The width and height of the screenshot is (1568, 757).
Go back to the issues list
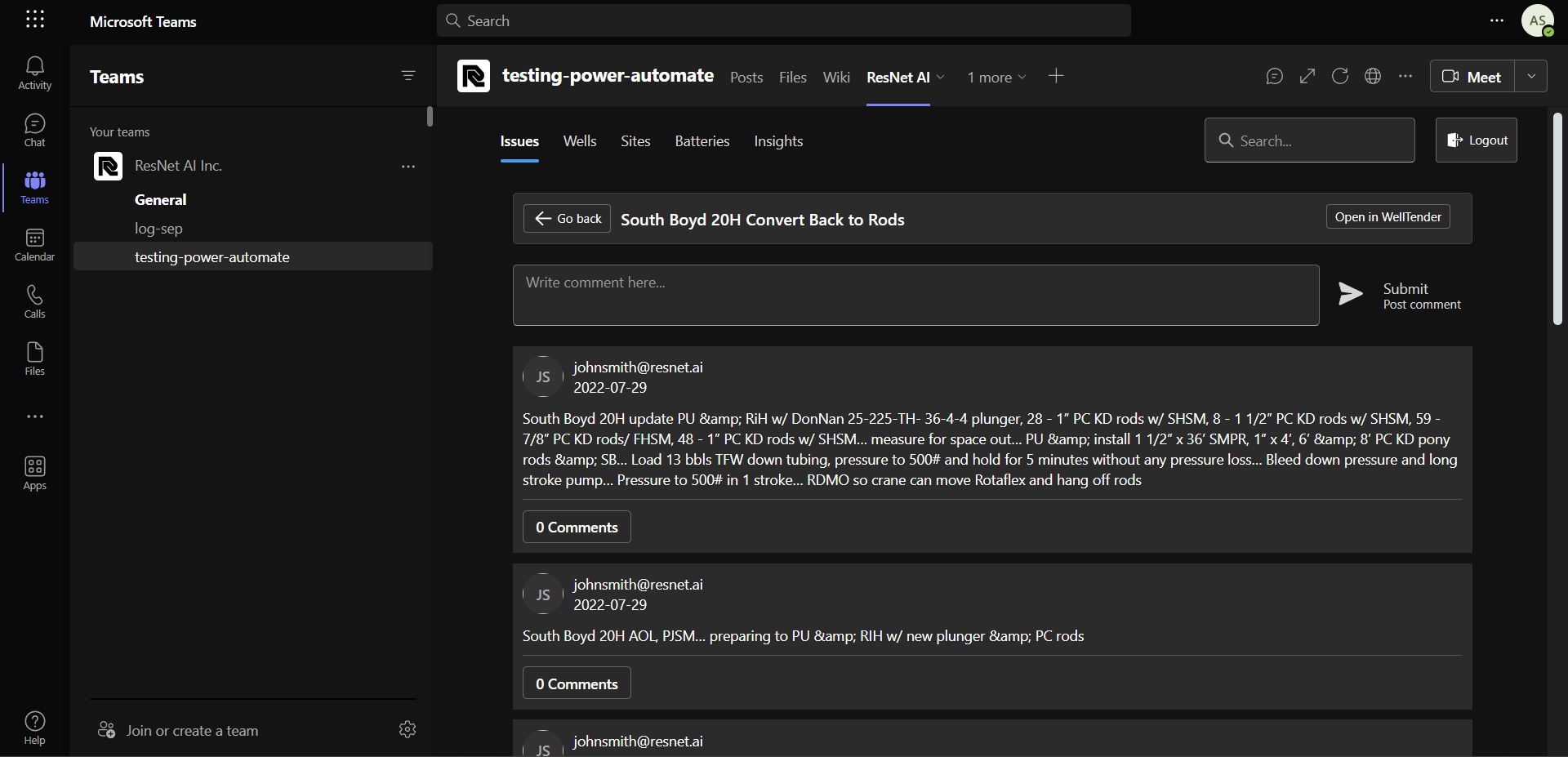(567, 218)
